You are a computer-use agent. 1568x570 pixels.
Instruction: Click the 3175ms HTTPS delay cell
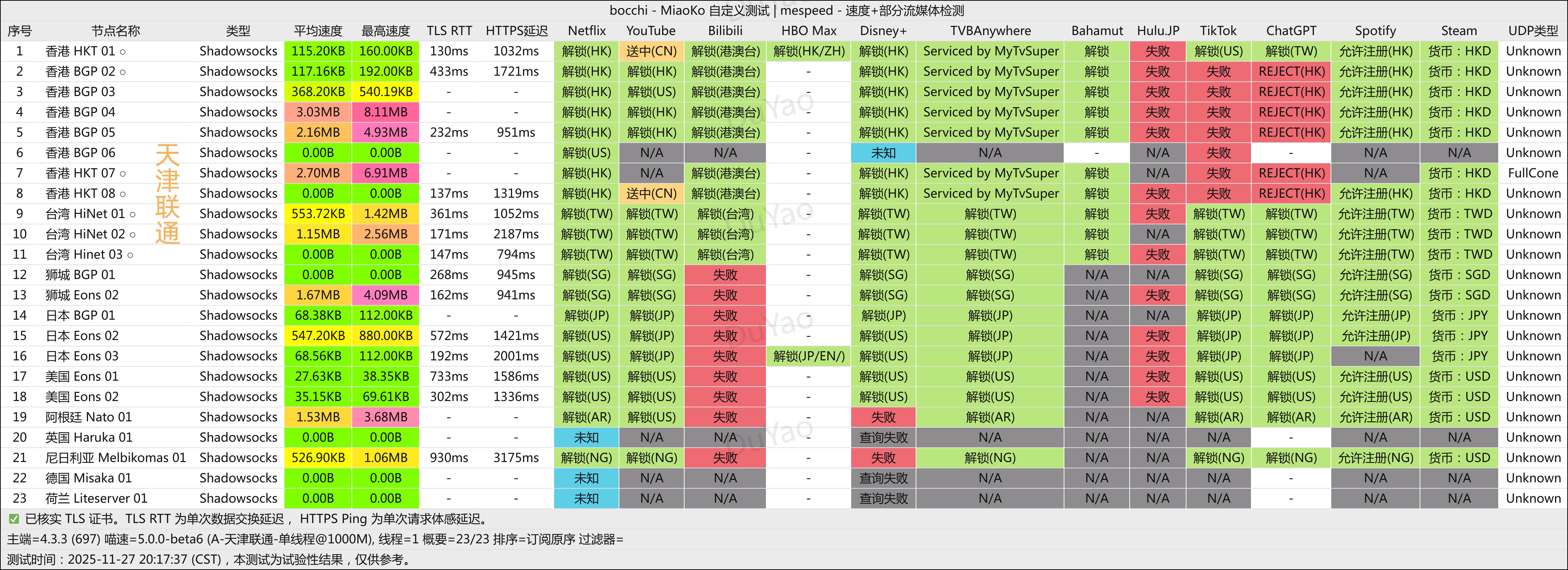coord(516,457)
